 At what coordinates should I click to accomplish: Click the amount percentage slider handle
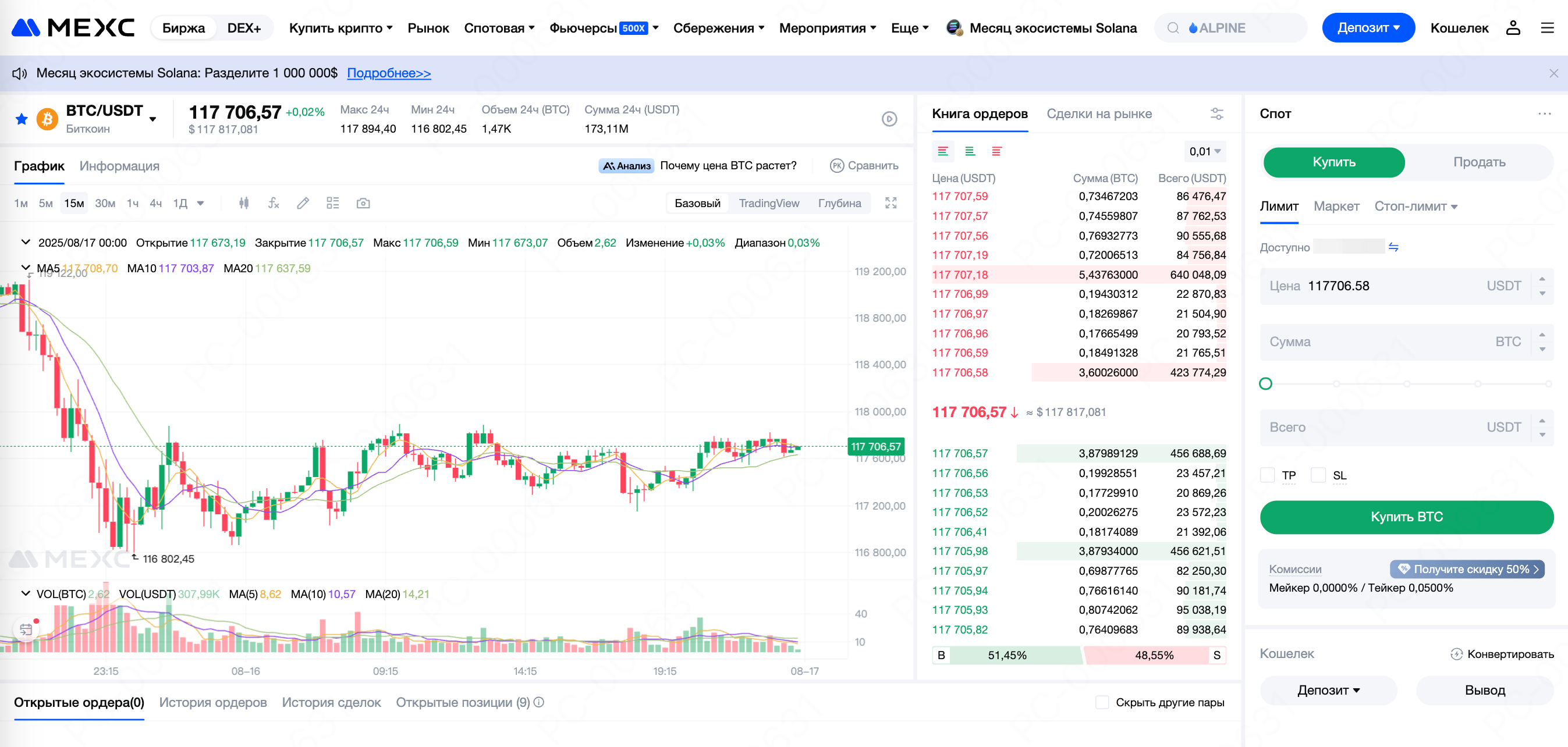pyautogui.click(x=1265, y=384)
